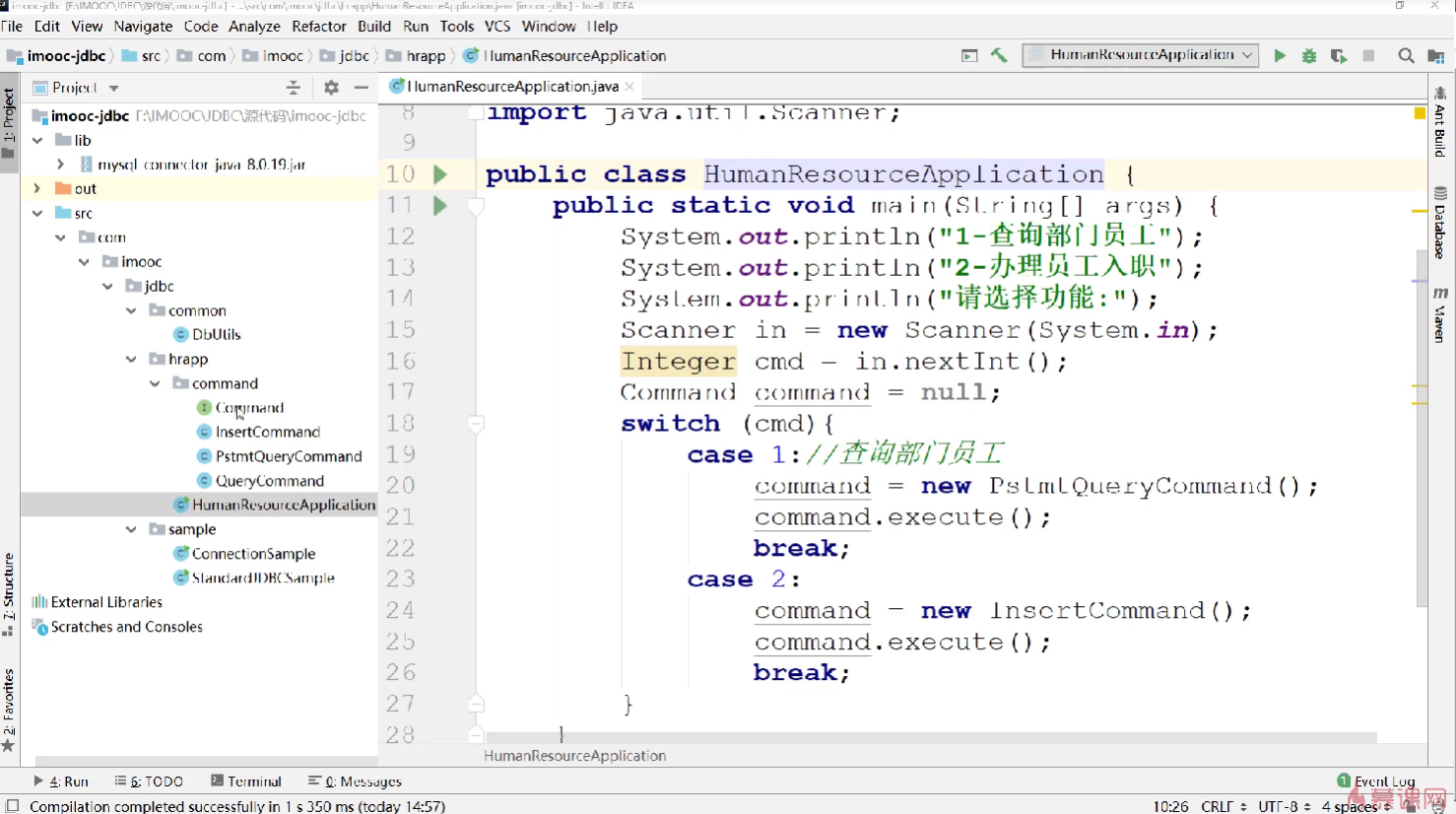Image resolution: width=1456 pixels, height=814 pixels.
Task: Collapse the command package node
Action: pyautogui.click(x=155, y=383)
